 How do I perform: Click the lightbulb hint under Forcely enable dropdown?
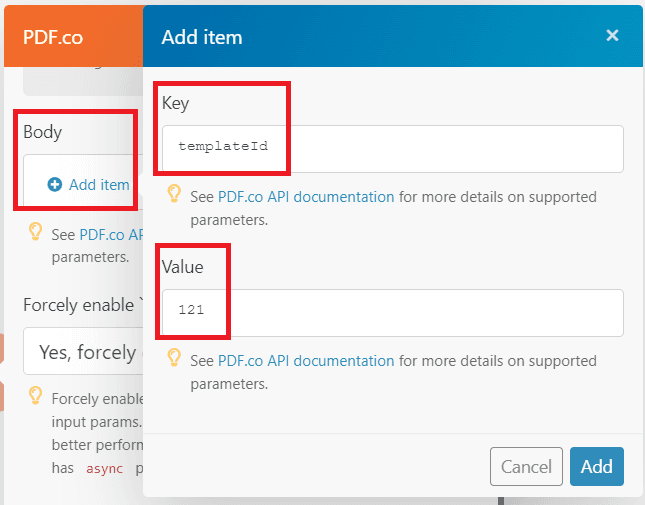35,395
